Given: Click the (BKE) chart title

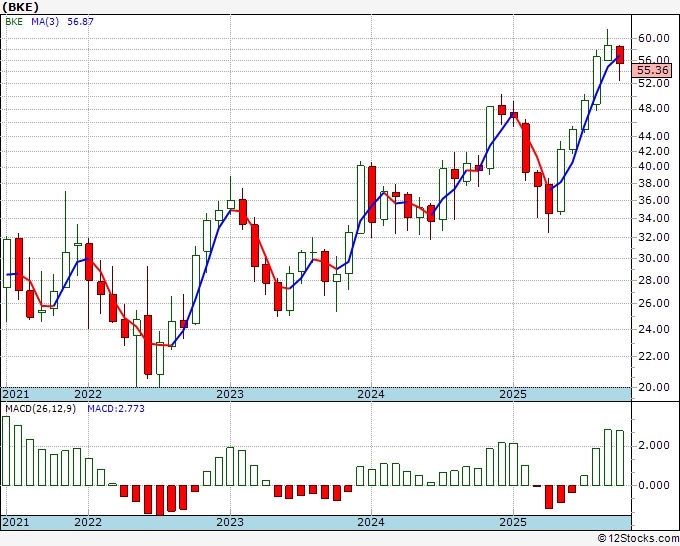Looking at the screenshot, I should pos(20,7).
